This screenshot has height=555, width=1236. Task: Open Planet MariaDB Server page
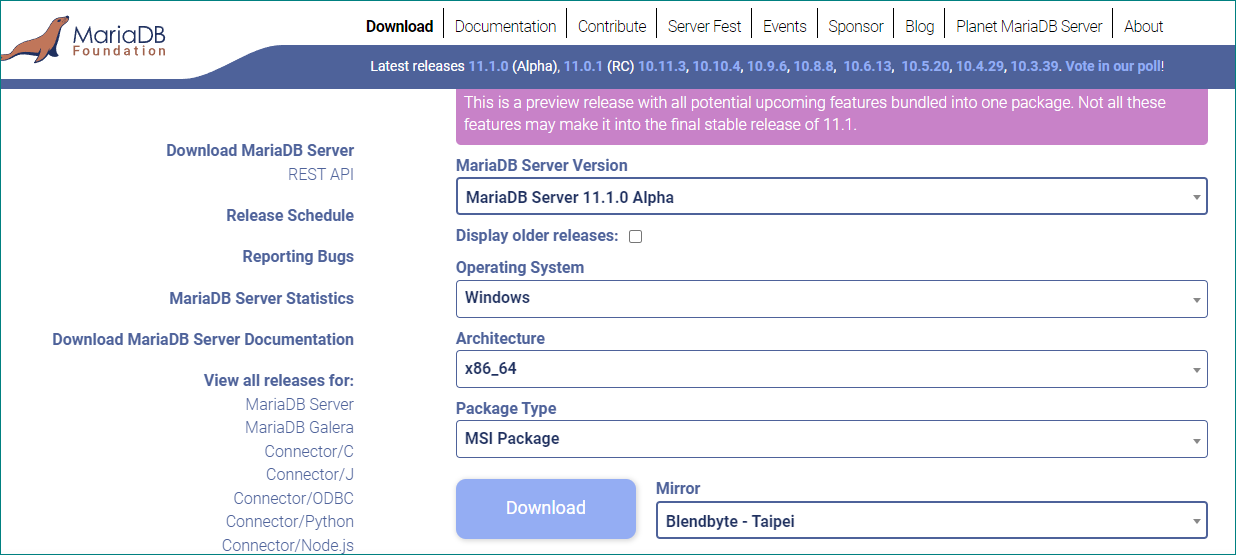[1029, 26]
